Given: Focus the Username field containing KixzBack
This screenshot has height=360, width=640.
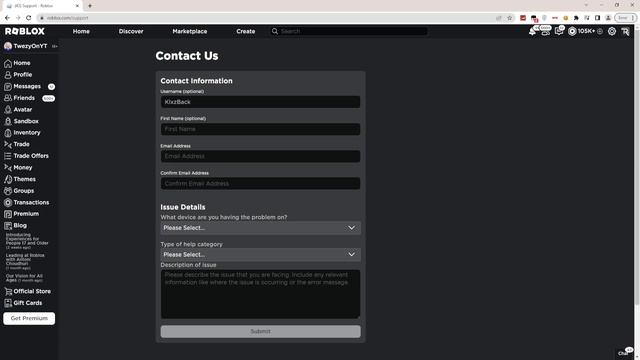Looking at the screenshot, I should coord(260,102).
